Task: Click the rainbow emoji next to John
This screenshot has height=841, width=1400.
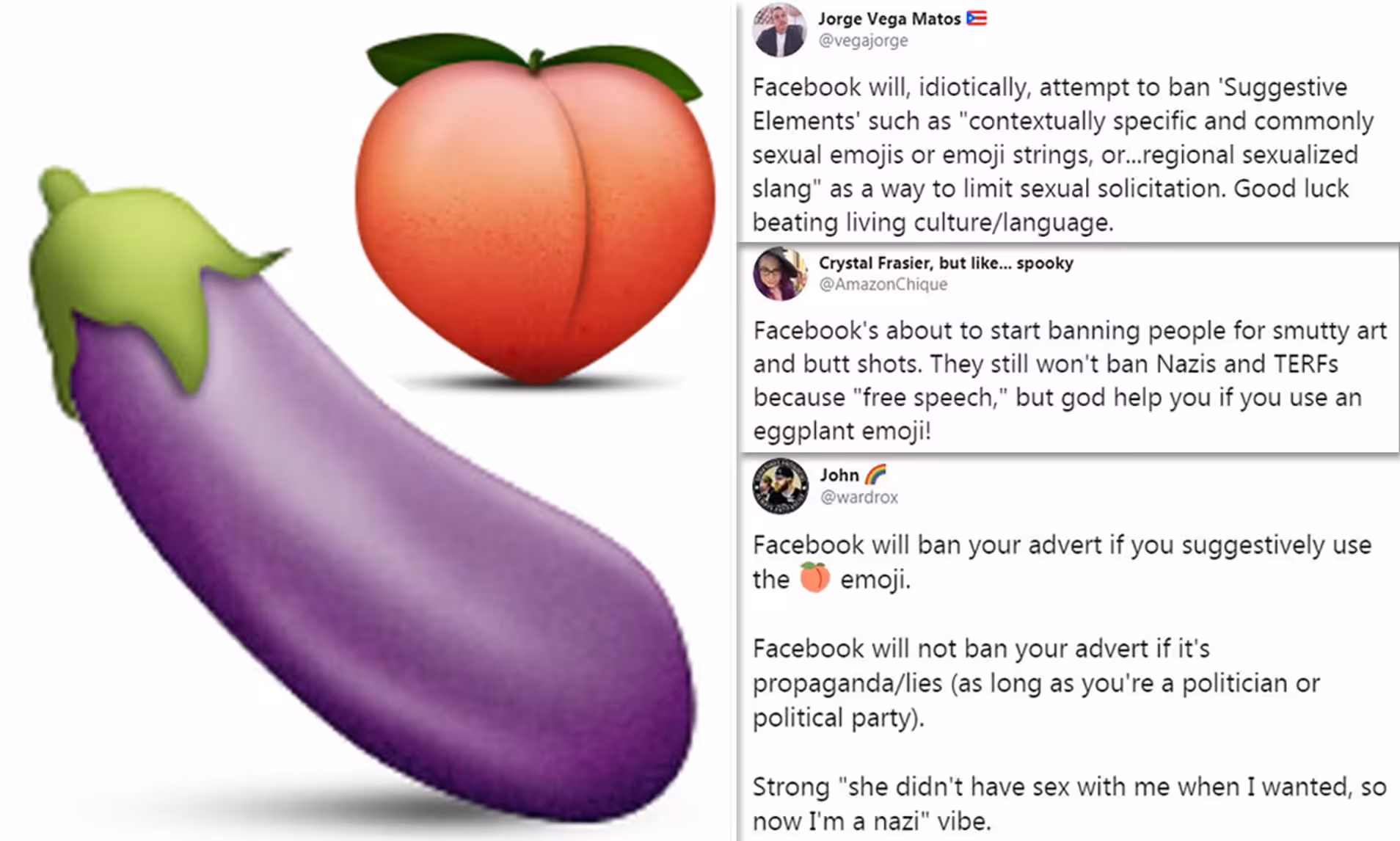Action: tap(875, 475)
